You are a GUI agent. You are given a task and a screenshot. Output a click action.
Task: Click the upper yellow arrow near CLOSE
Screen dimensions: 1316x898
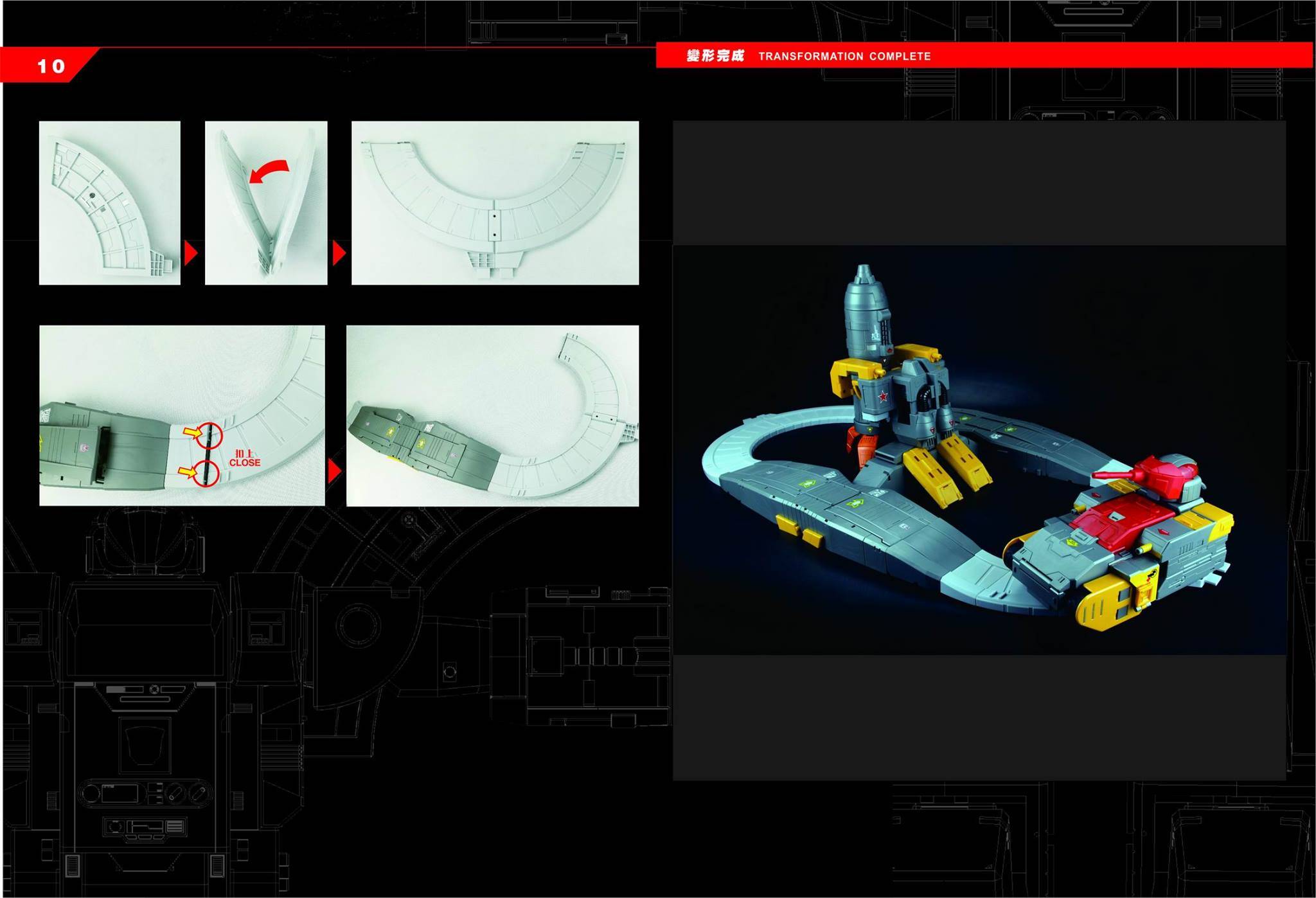pos(191,433)
